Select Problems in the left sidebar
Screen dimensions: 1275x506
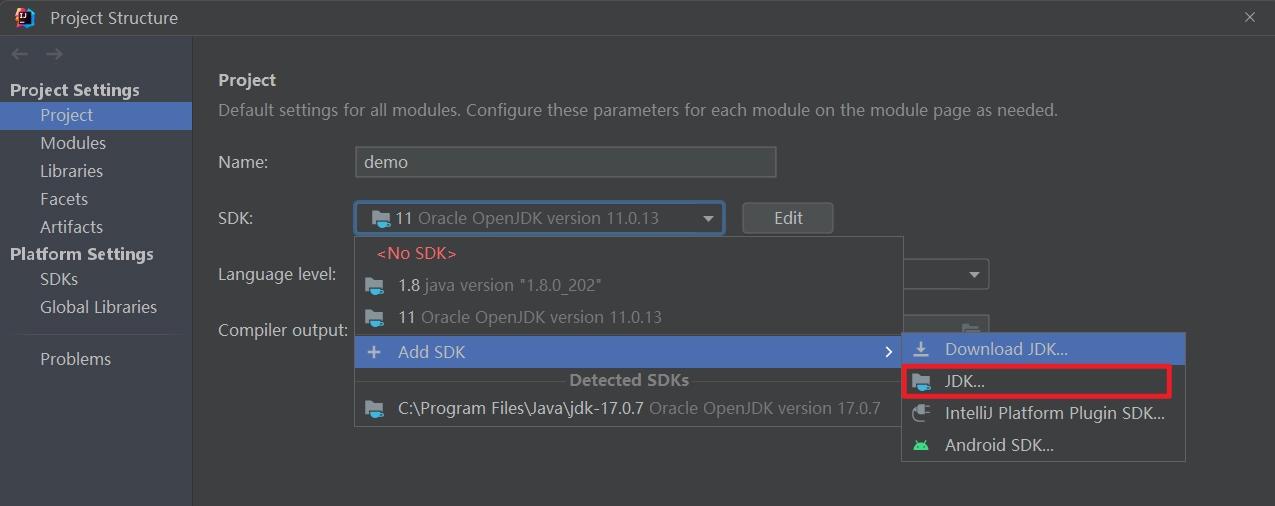[x=75, y=359]
